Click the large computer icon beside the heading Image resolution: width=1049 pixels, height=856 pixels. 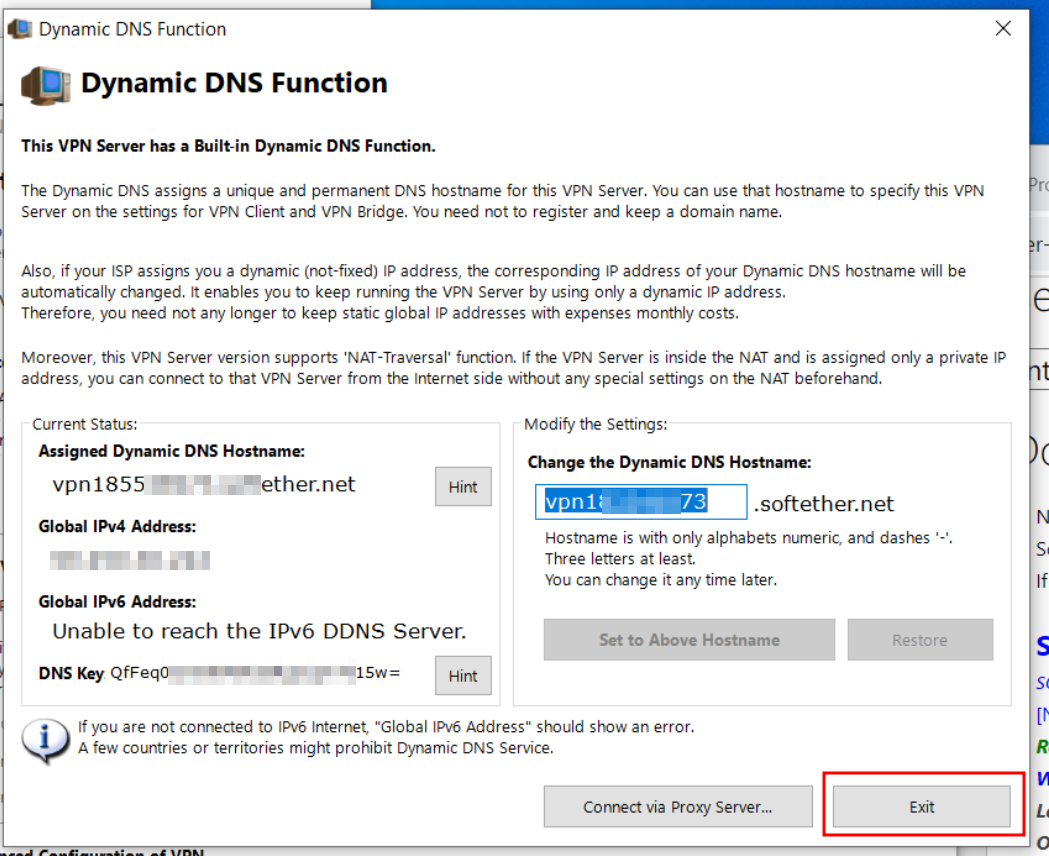tap(45, 84)
